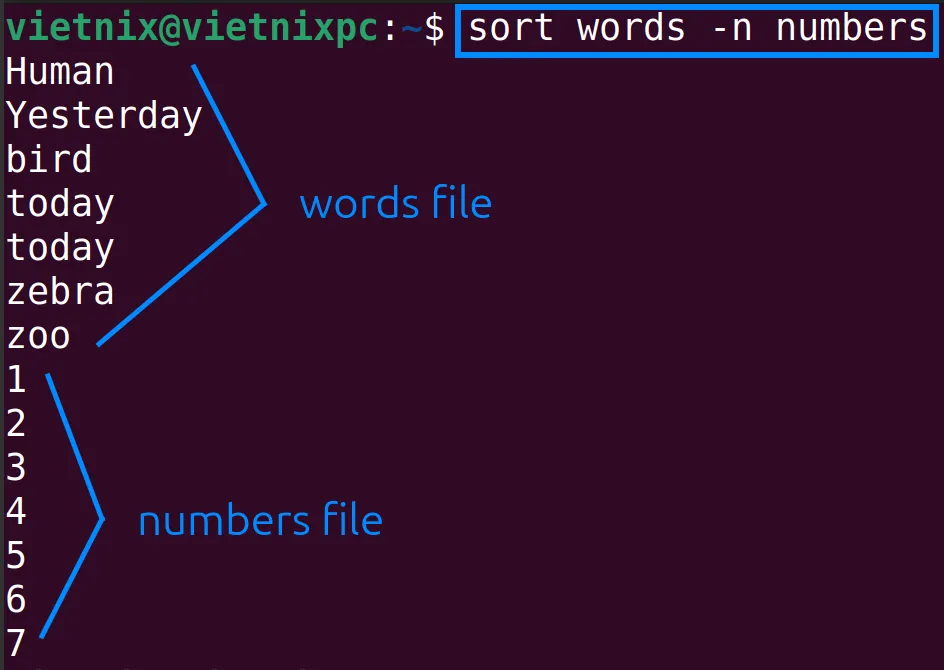Click the output line showing 4
This screenshot has height=670, width=944.
point(16,511)
